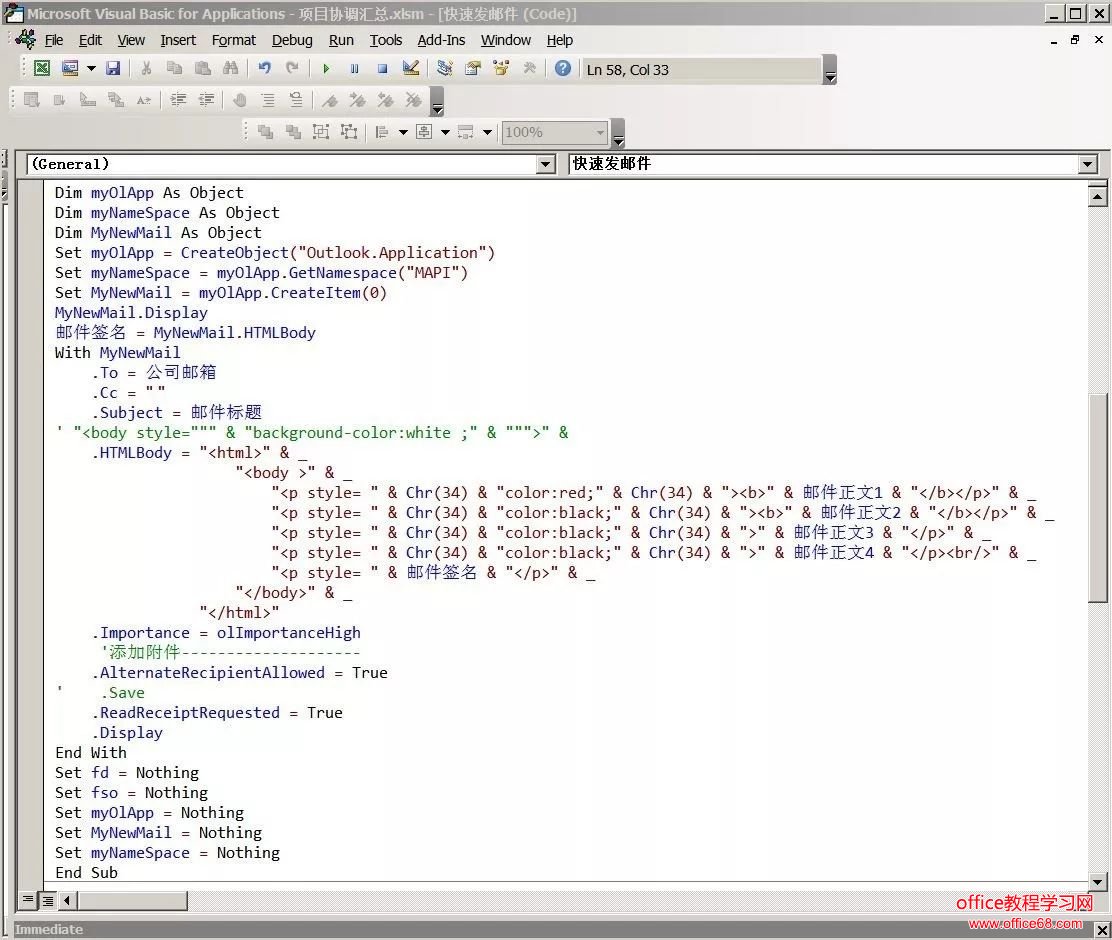Switch to Full Module View at bottom left
Viewport: 1112px width, 940px height.
click(47, 901)
